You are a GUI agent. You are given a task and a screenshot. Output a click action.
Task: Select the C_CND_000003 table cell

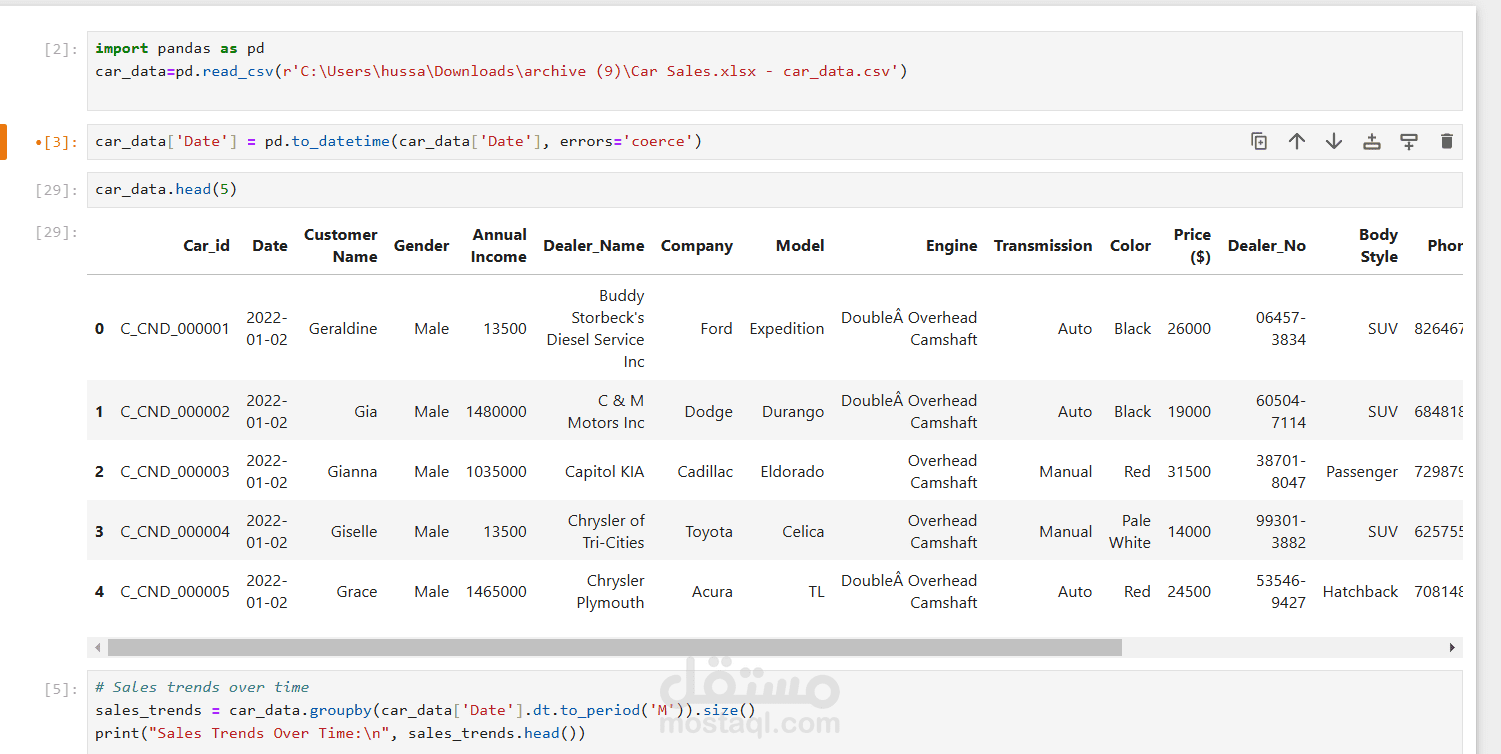tap(175, 471)
